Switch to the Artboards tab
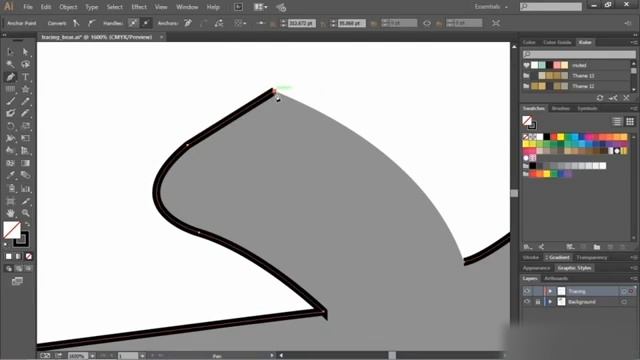This screenshot has width=640, height=360. (x=556, y=278)
